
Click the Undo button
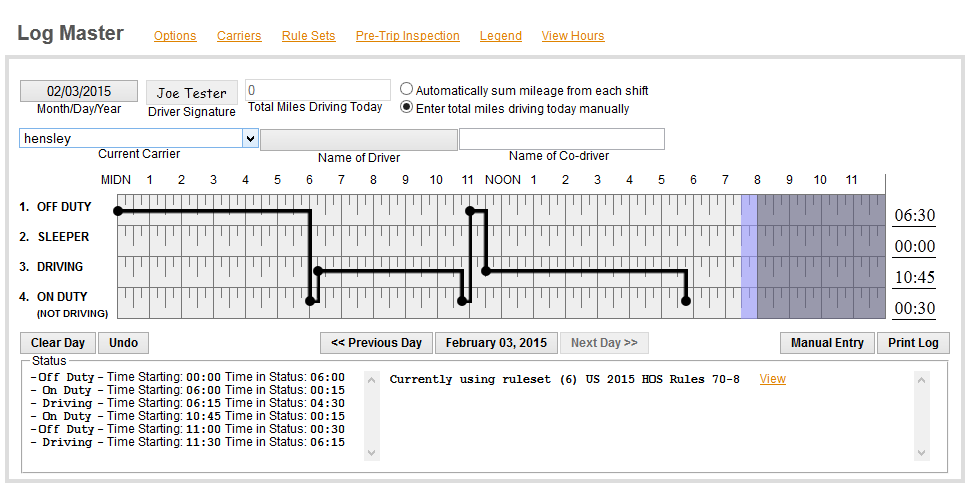(123, 343)
